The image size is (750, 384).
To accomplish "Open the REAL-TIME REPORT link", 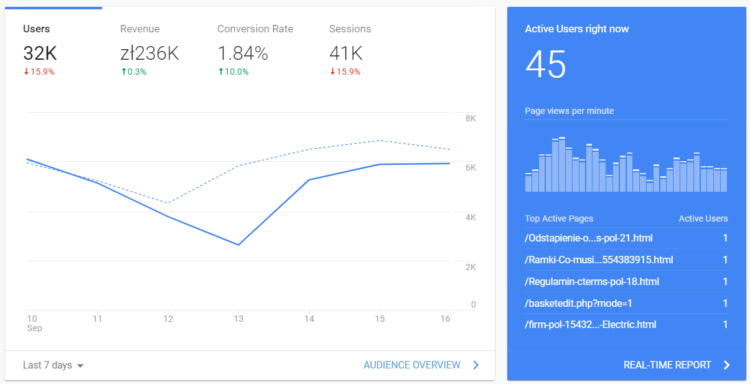I will click(x=667, y=365).
